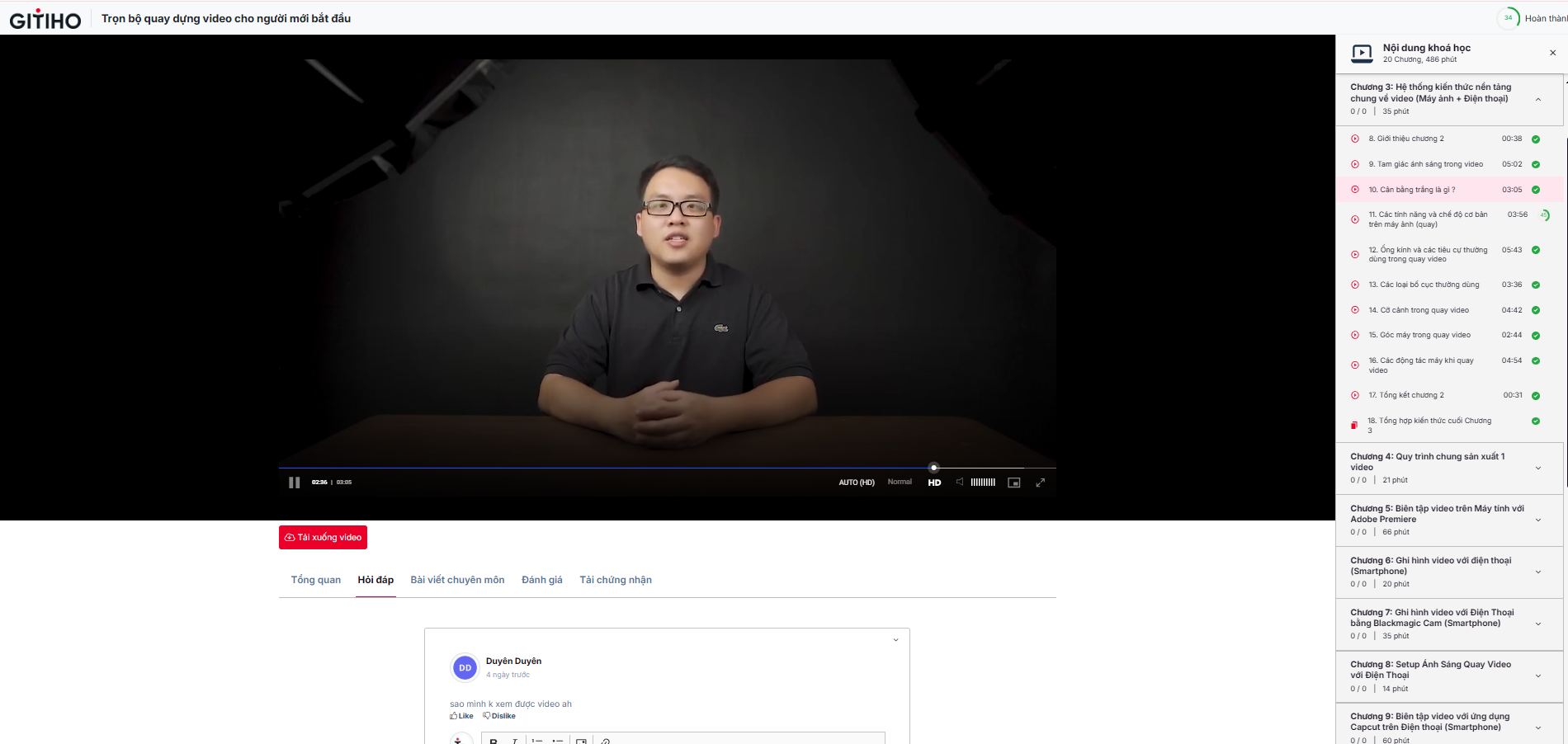The height and width of the screenshot is (744, 1568).
Task: Open lesson 13 Các loại bố cục thường dùng
Action: (x=1424, y=285)
